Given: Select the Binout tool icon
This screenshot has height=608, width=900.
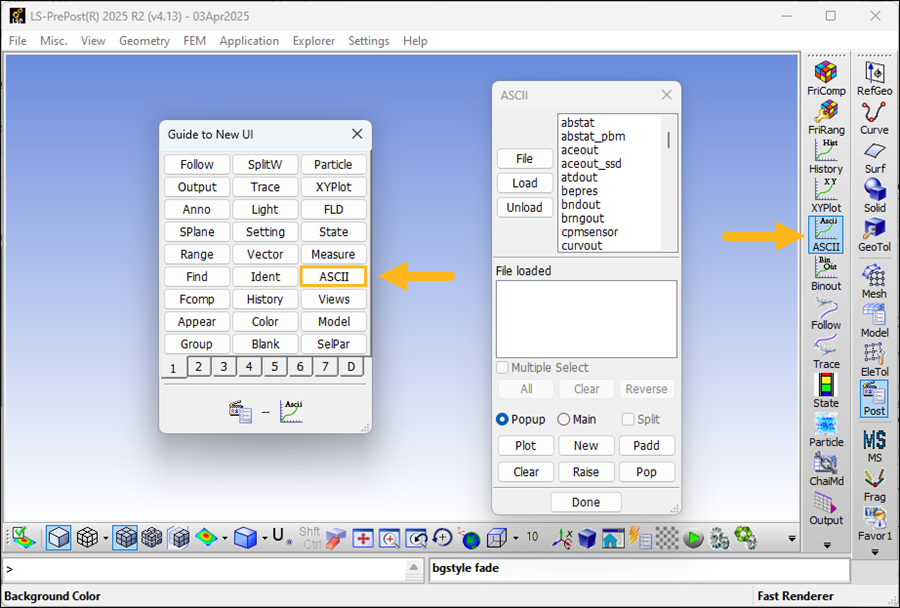Looking at the screenshot, I should coord(826,273).
